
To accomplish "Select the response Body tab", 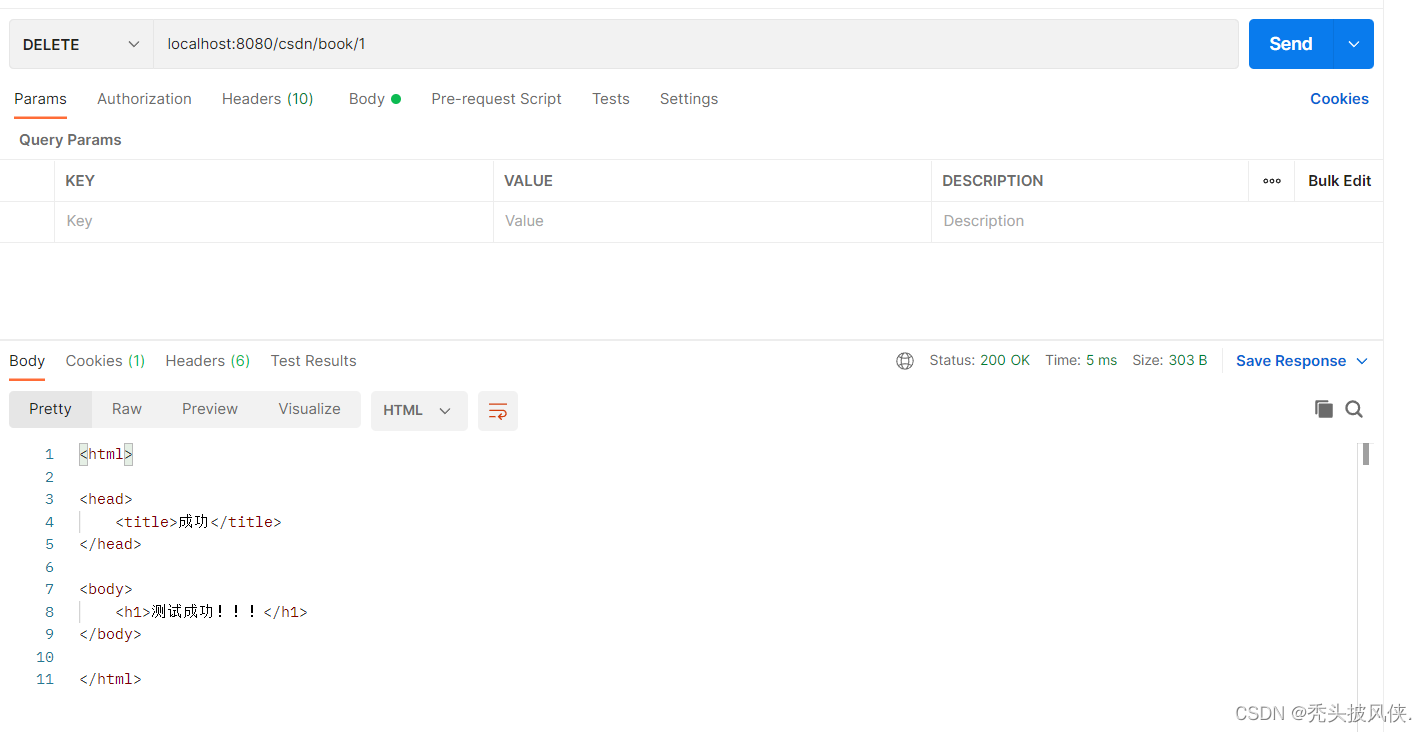I will [27, 361].
